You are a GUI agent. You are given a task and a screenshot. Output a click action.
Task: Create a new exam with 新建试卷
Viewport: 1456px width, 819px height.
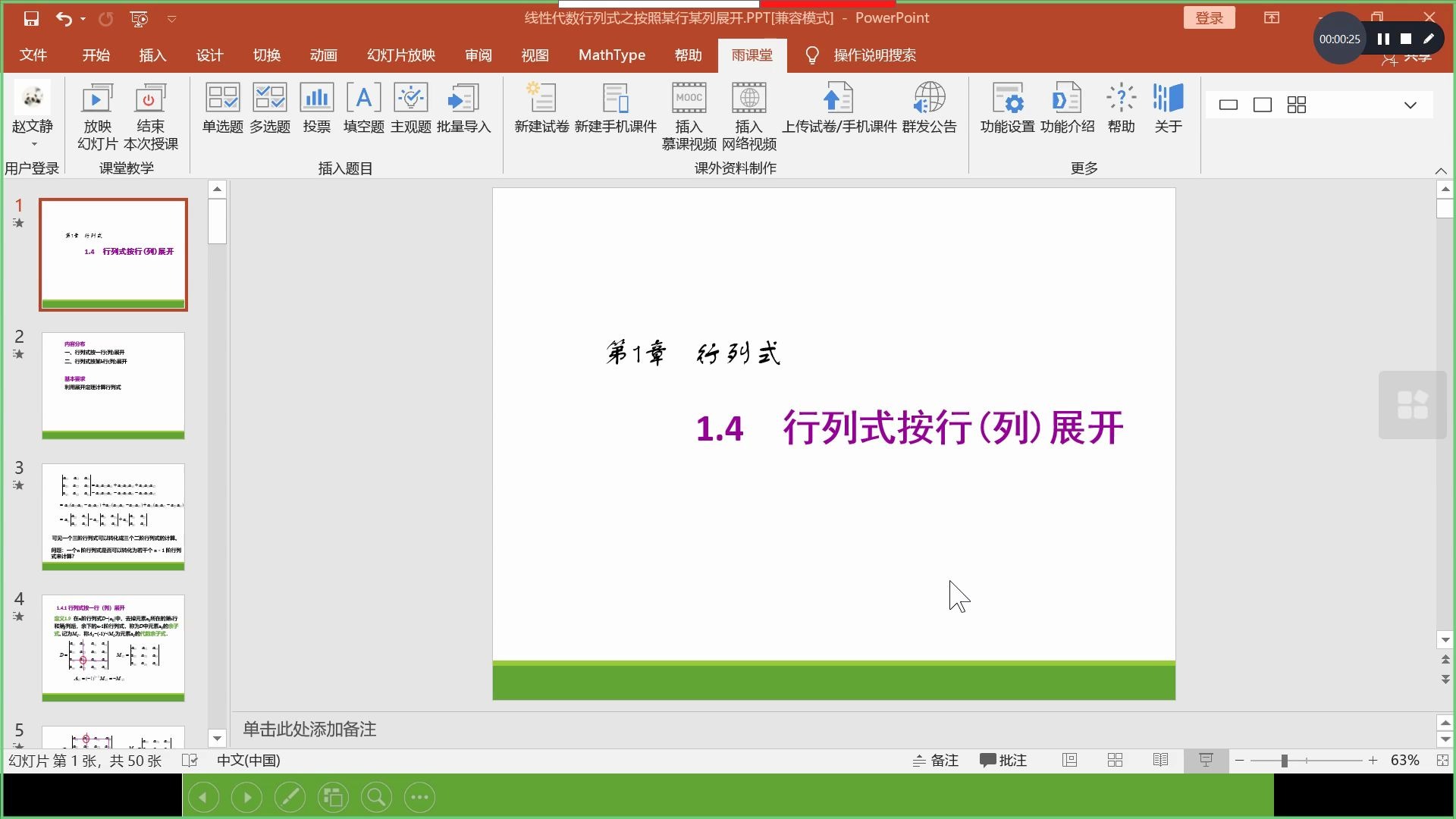(541, 108)
